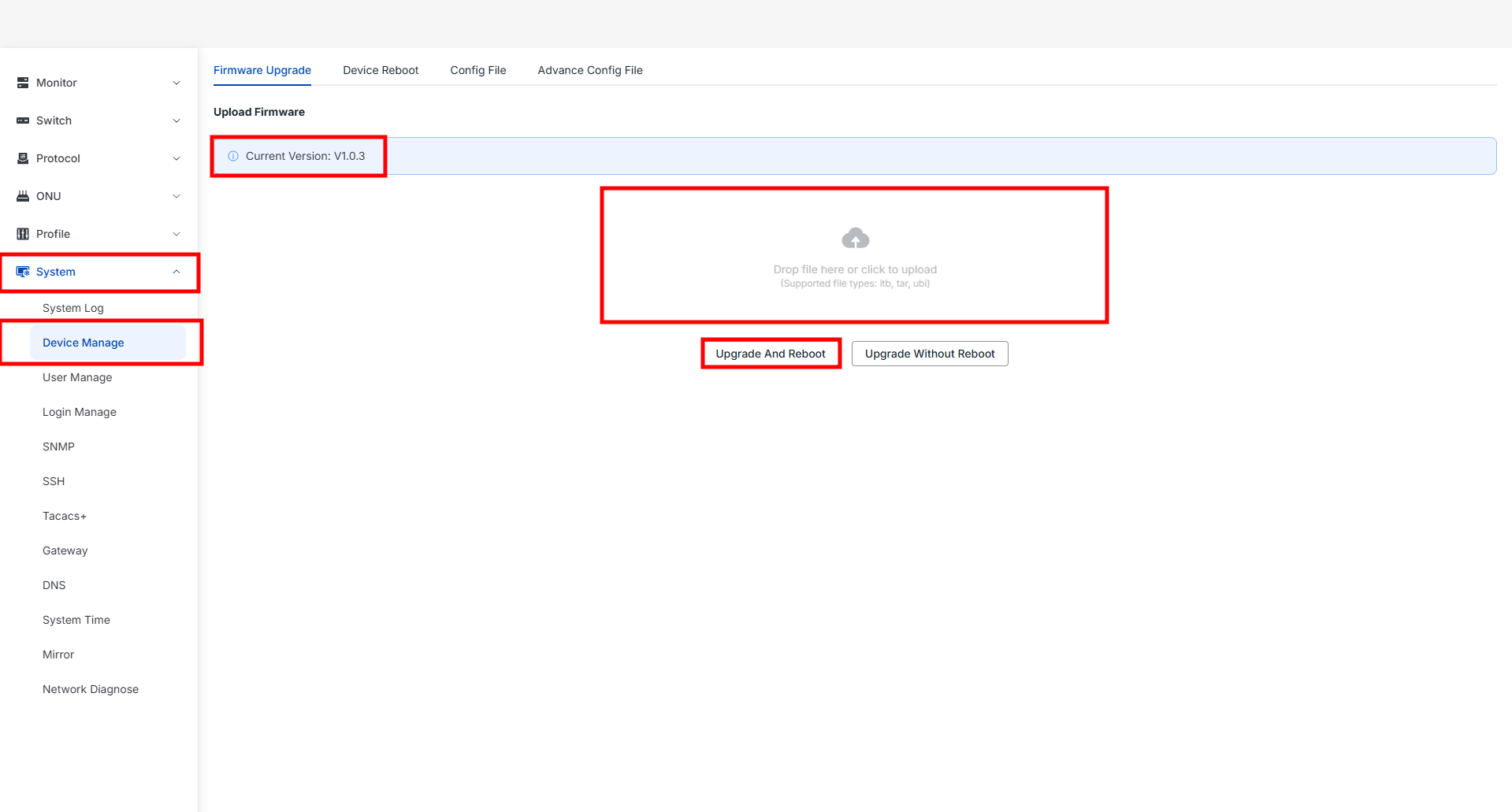Open the Advance Config File tab
1512x812 pixels.
coord(589,70)
